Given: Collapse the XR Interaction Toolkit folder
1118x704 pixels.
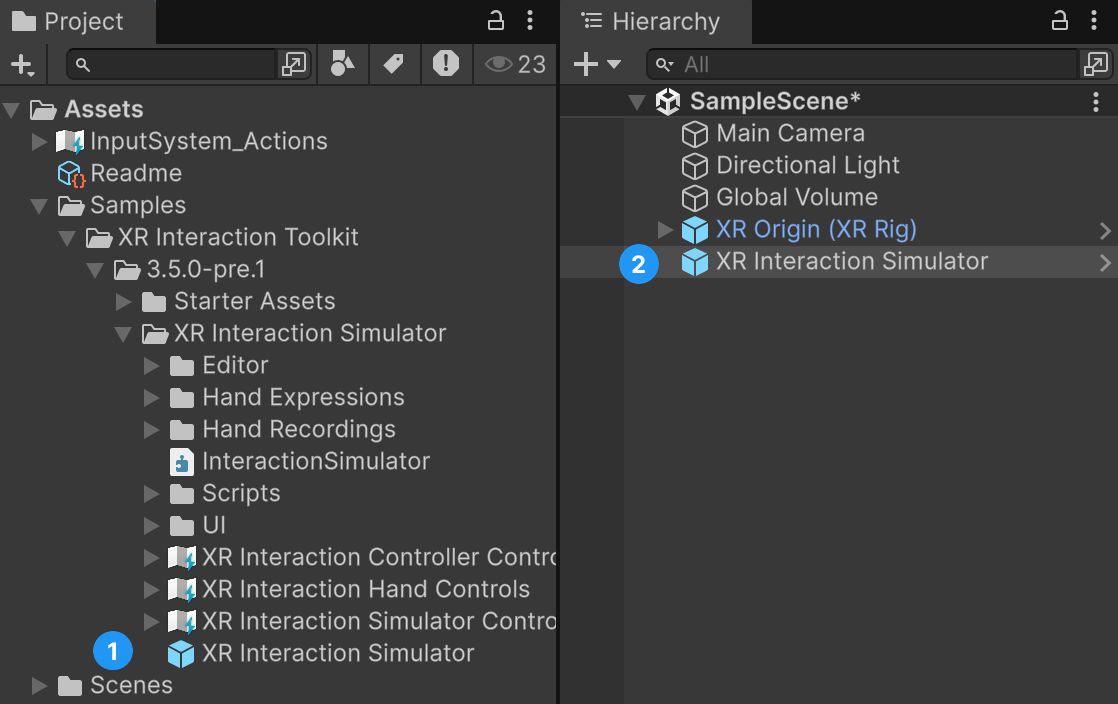Looking at the screenshot, I should coord(68,238).
